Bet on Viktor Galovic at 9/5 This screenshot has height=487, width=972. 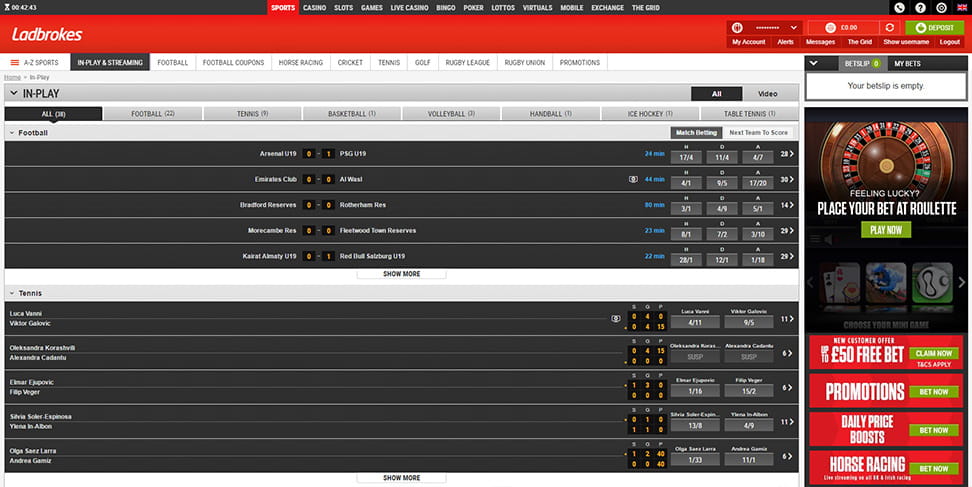pos(749,322)
